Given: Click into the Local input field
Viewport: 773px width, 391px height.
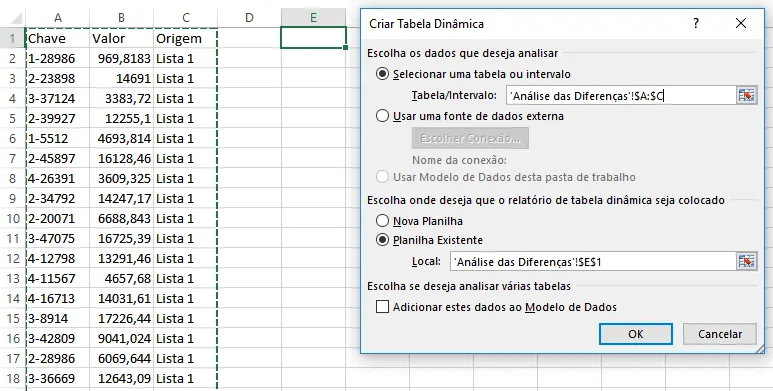Looking at the screenshot, I should point(593,261).
